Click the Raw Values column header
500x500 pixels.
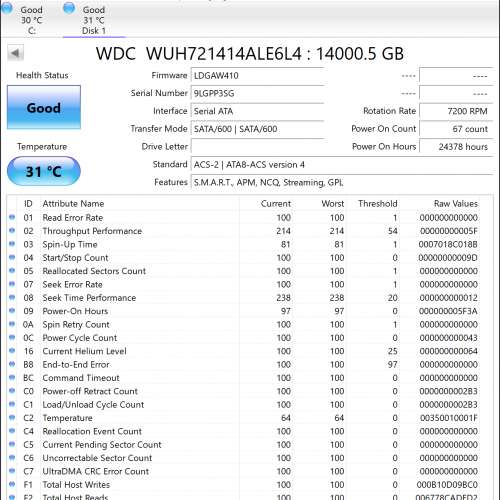click(456, 204)
